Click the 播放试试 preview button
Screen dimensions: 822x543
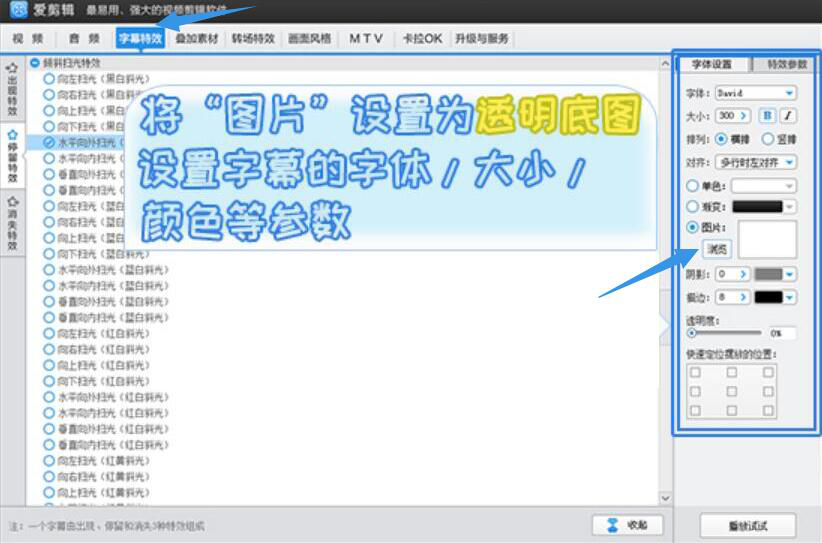[x=748, y=525]
